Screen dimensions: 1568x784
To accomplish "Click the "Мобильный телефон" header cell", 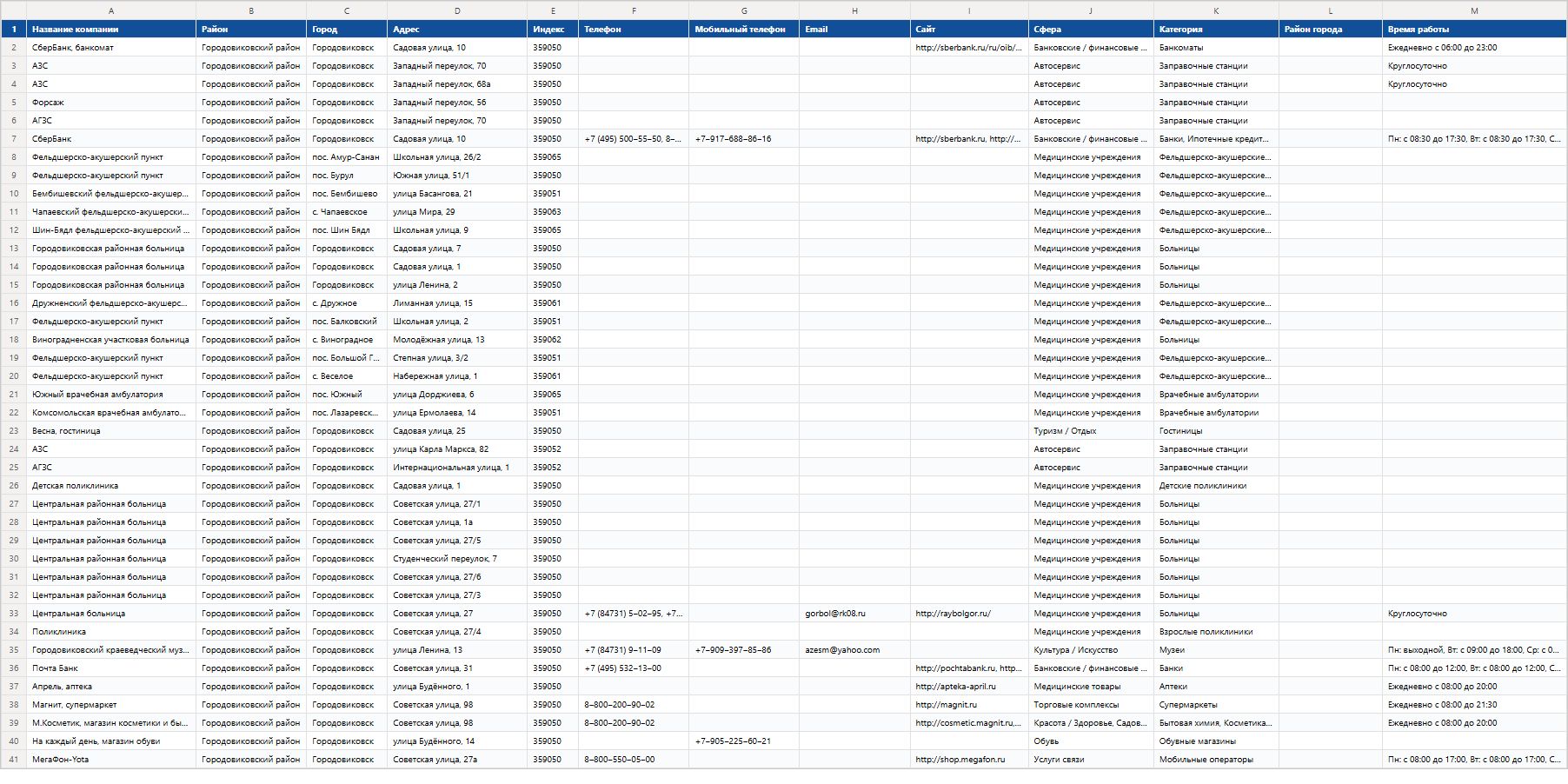I will [x=744, y=30].
